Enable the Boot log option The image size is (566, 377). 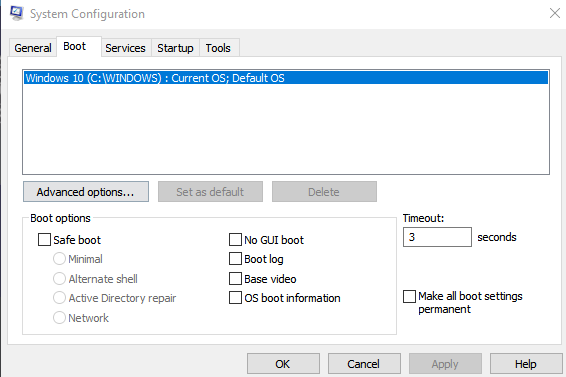[x=235, y=259]
